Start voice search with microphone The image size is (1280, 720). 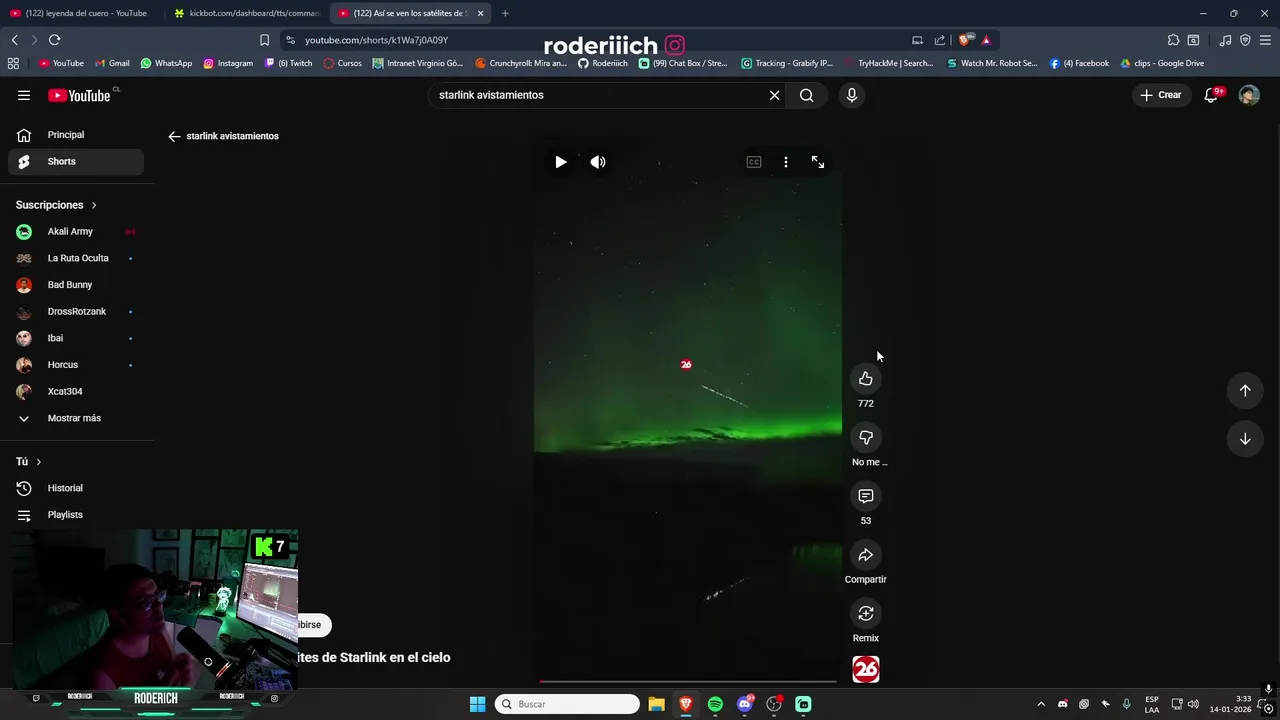coord(852,95)
